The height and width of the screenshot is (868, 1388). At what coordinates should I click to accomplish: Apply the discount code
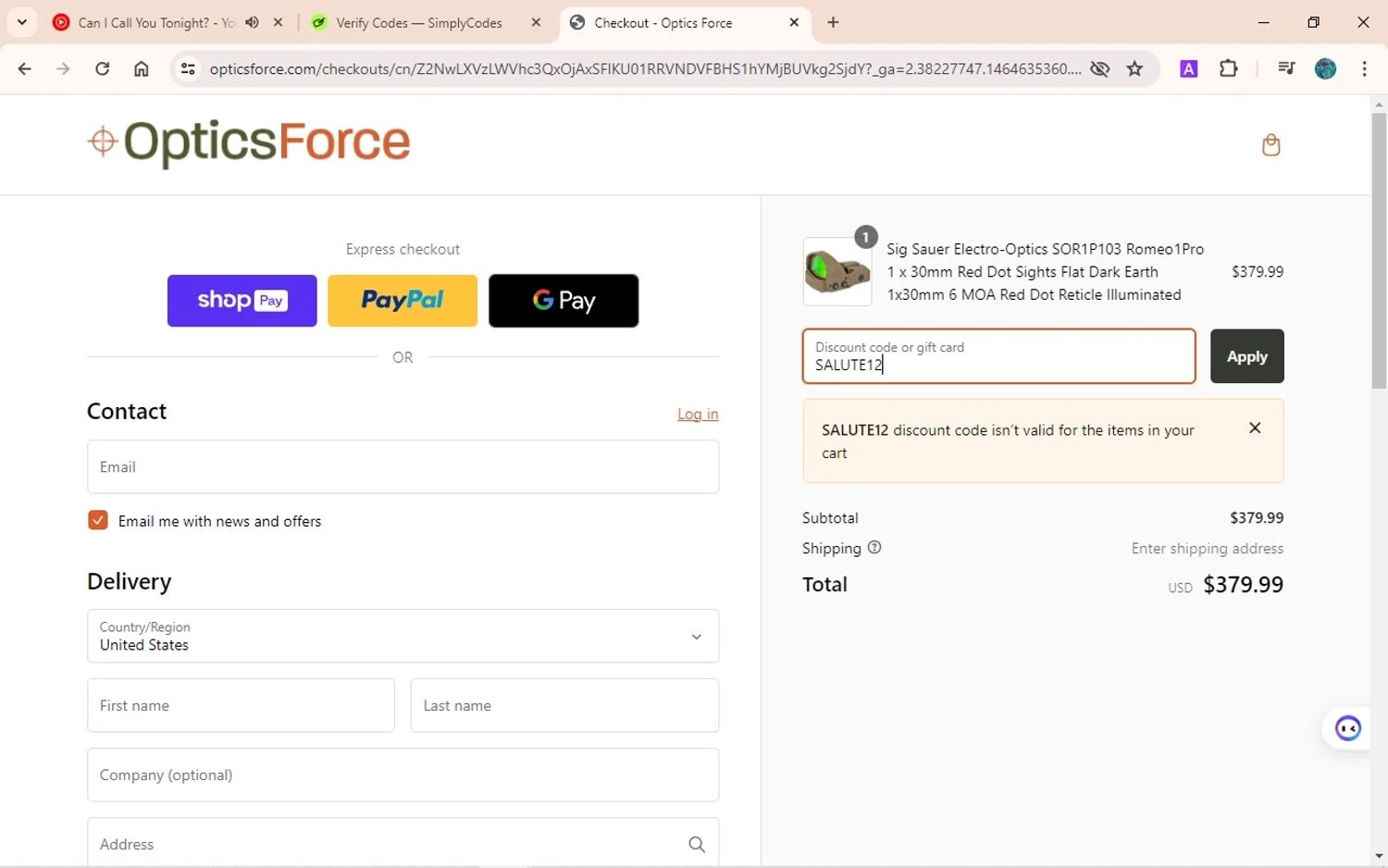(x=1246, y=356)
